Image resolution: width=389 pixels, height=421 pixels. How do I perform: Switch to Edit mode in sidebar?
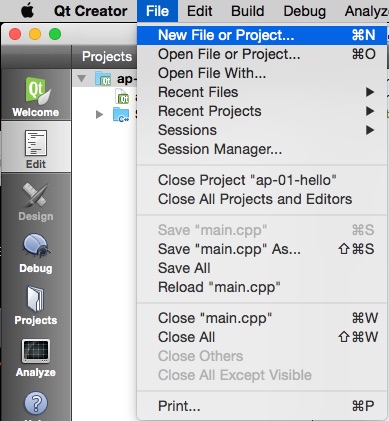(x=36, y=148)
